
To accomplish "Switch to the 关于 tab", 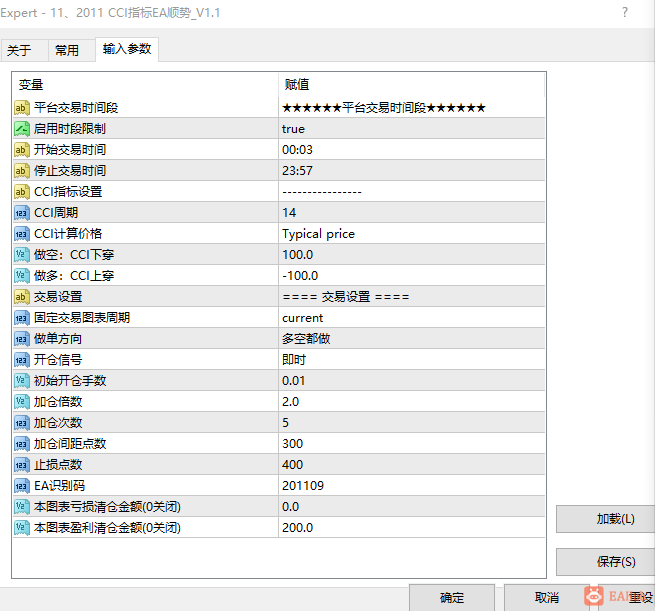I will click(x=24, y=51).
